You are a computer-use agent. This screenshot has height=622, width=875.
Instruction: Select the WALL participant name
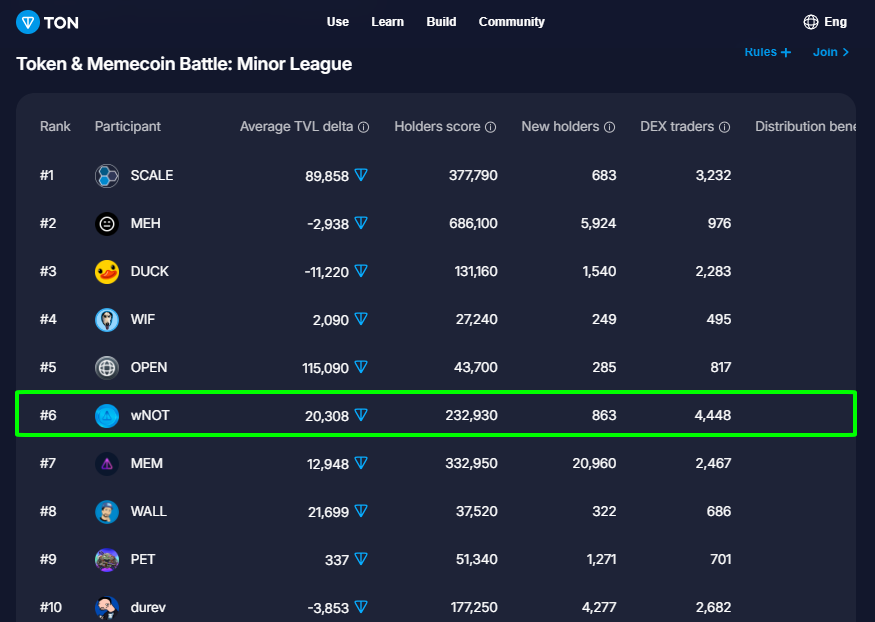pos(148,512)
